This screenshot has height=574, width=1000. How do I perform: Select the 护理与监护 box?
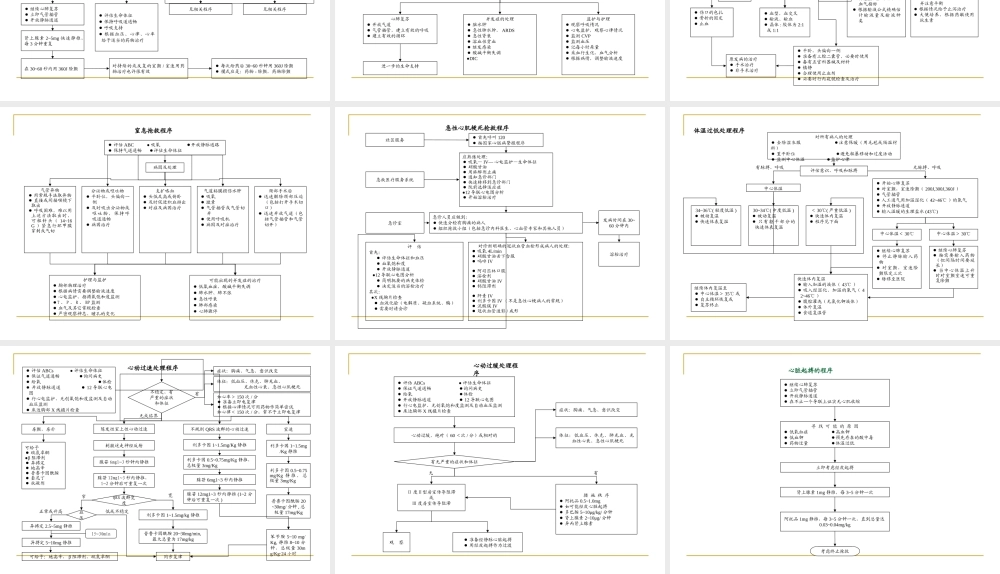coord(96,296)
